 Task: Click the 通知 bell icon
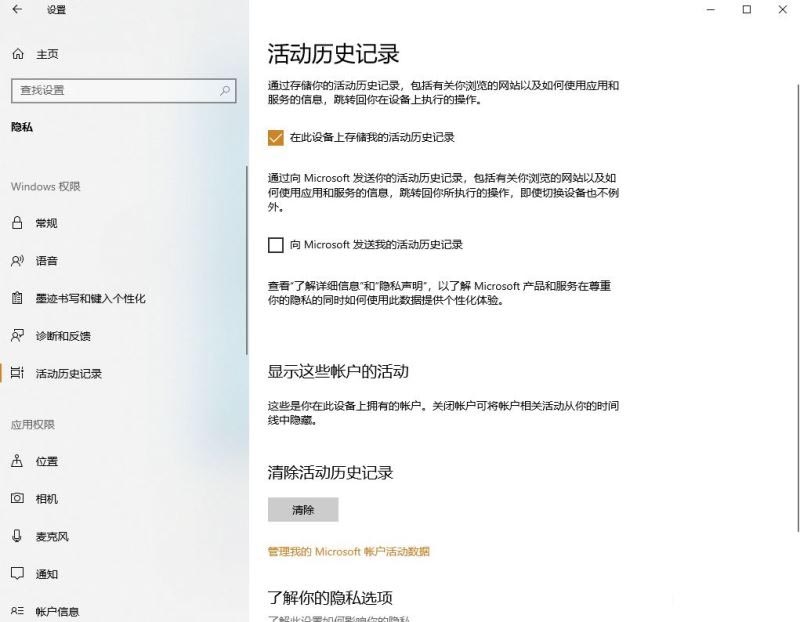pos(17,574)
